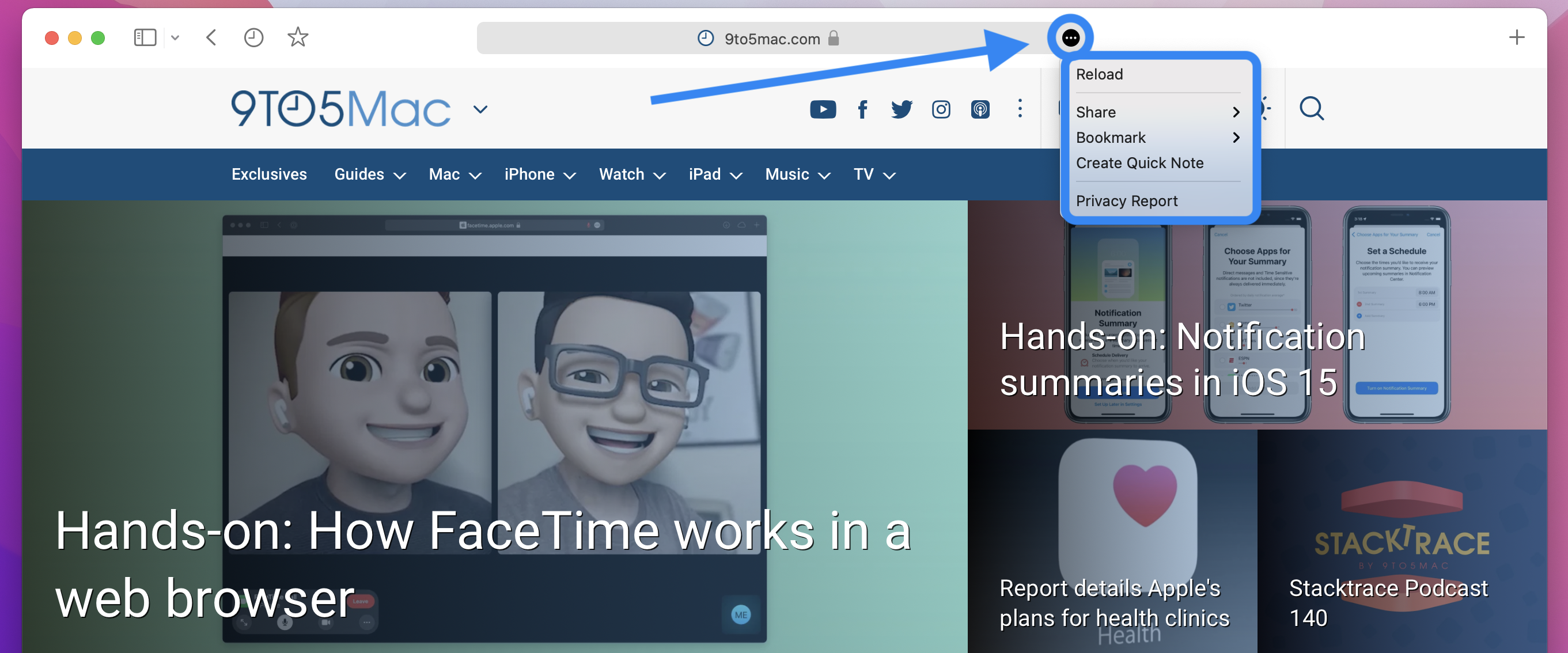This screenshot has width=1568, height=653.
Task: Open the Twitter bird icon
Action: point(902,109)
